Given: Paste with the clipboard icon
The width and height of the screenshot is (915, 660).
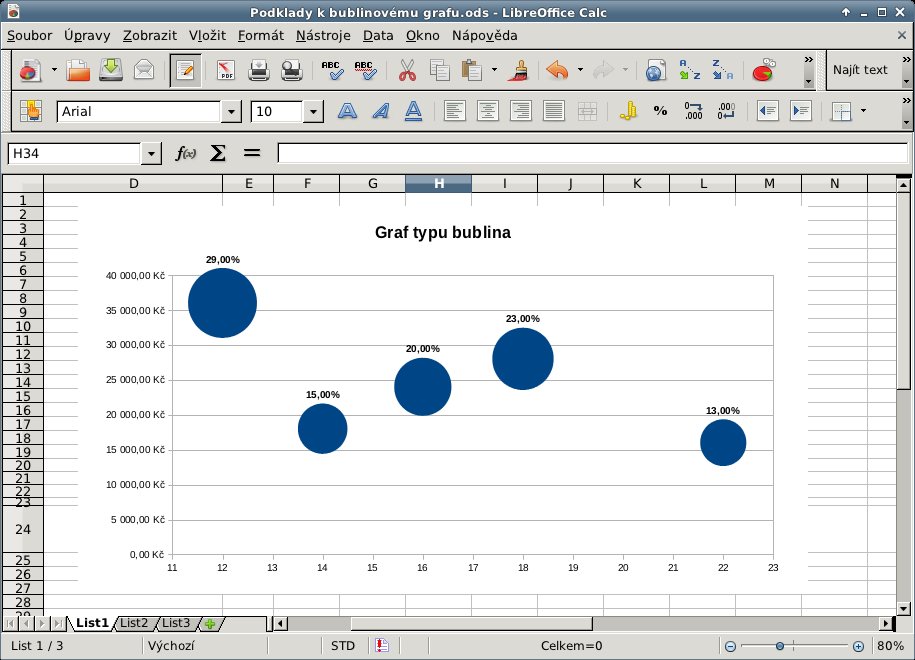Looking at the screenshot, I should [472, 71].
